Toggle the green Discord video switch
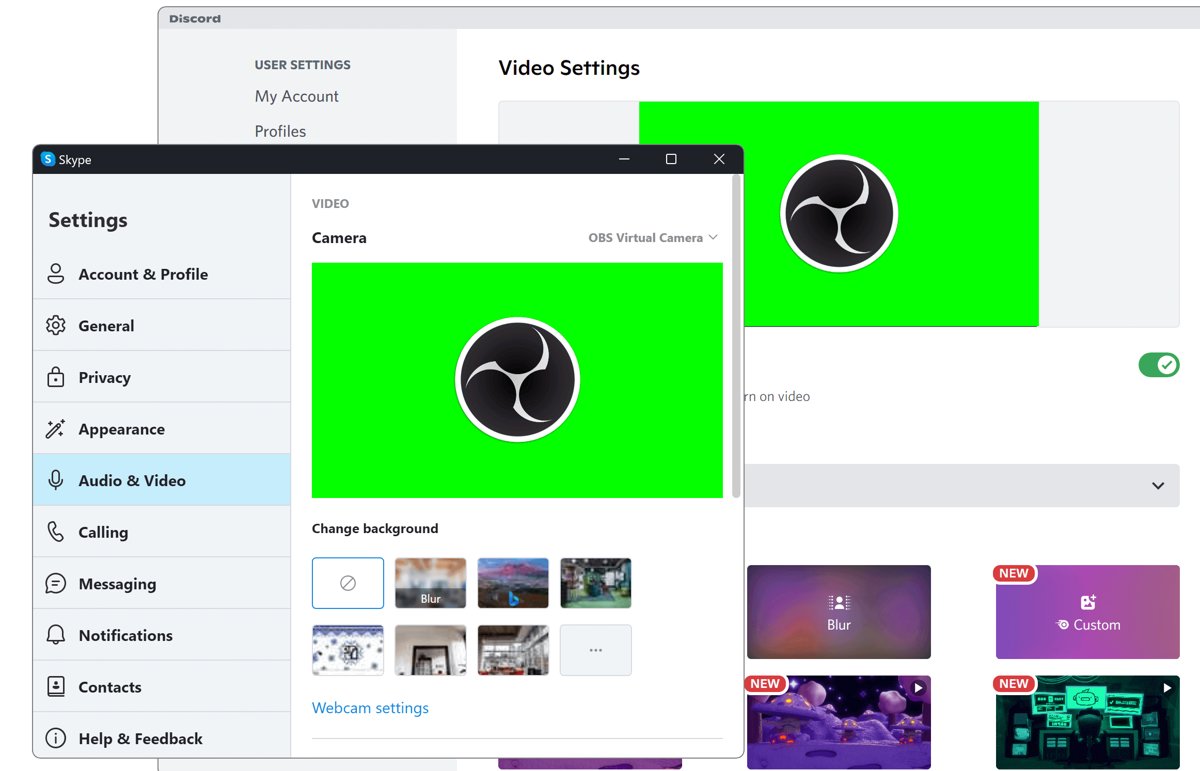1200x771 pixels. click(x=1159, y=365)
